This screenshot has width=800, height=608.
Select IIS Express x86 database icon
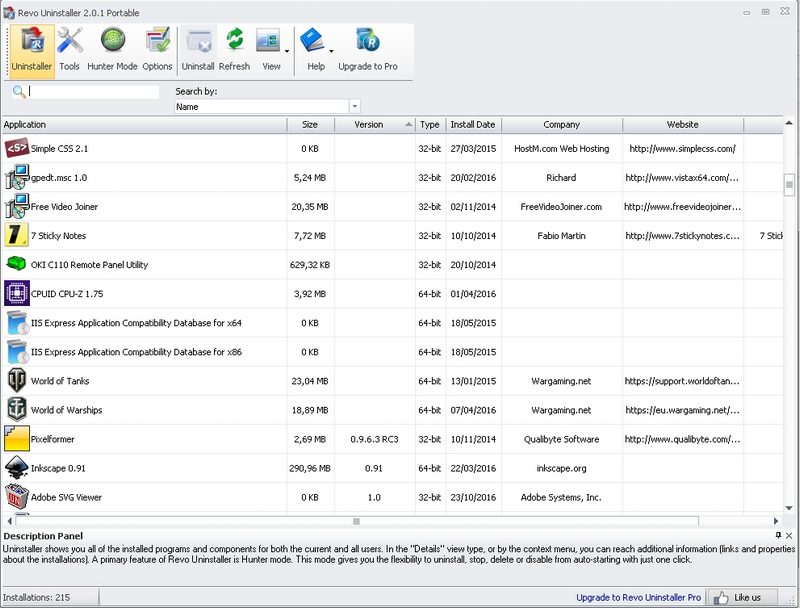coord(17,352)
